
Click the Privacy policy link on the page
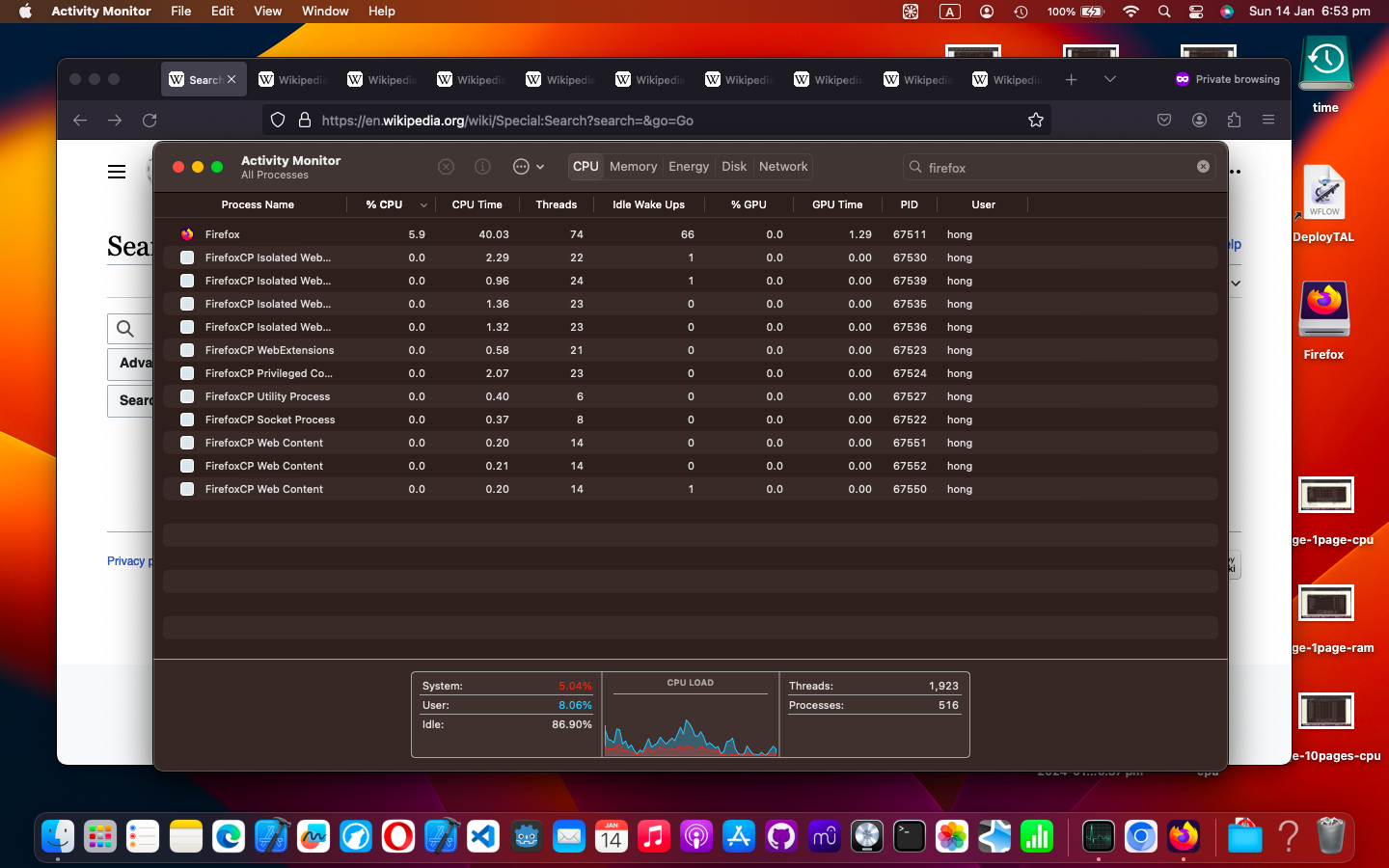pos(128,560)
